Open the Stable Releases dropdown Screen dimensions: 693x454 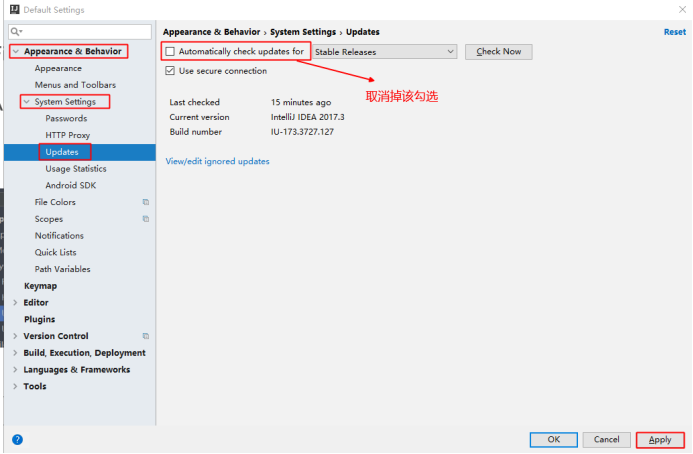385,52
